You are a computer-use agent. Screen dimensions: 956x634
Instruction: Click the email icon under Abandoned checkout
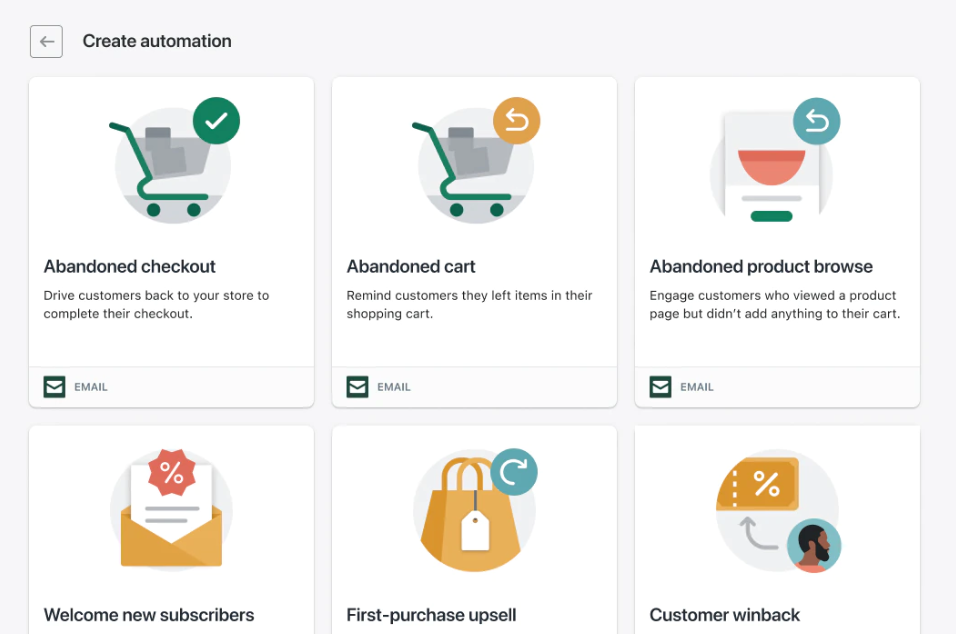[x=54, y=387]
